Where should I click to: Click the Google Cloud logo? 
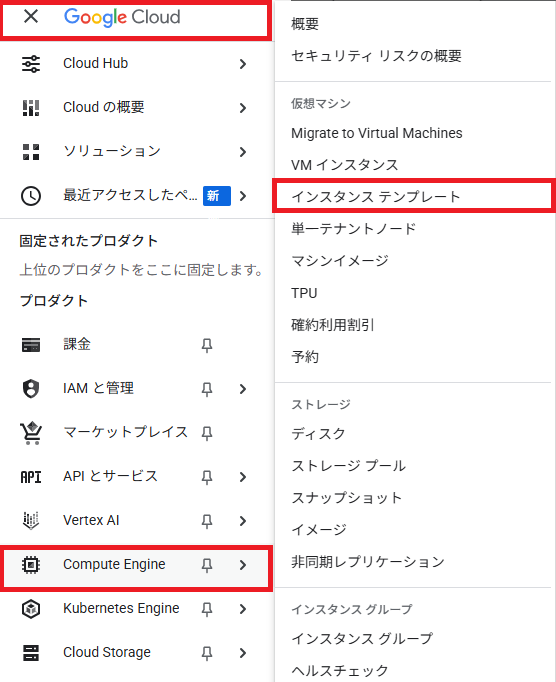click(x=122, y=17)
